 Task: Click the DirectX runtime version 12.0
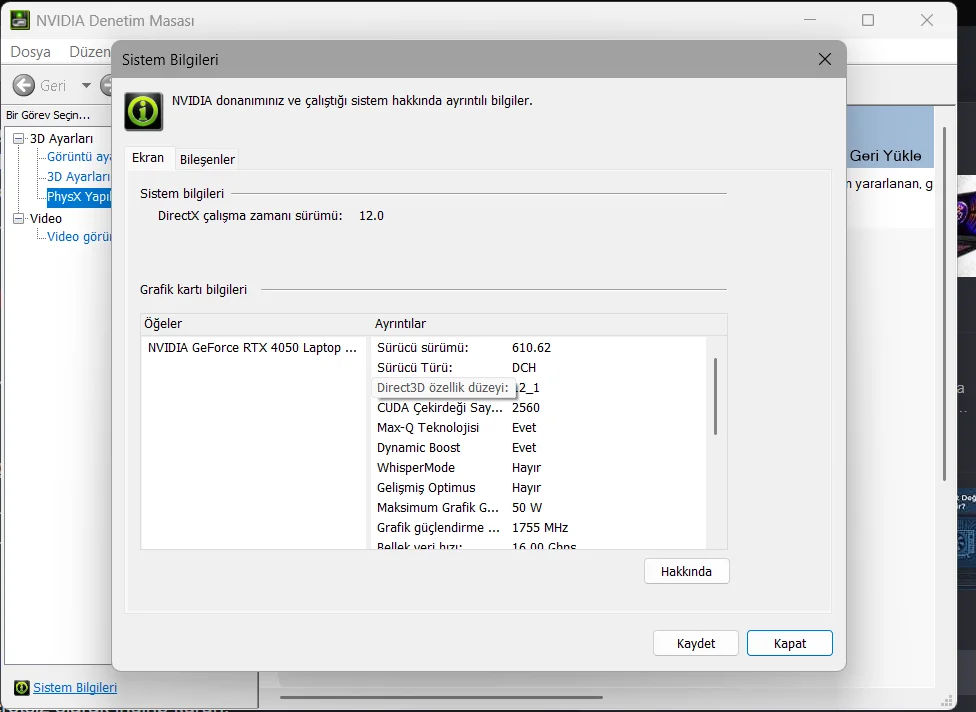tap(372, 216)
